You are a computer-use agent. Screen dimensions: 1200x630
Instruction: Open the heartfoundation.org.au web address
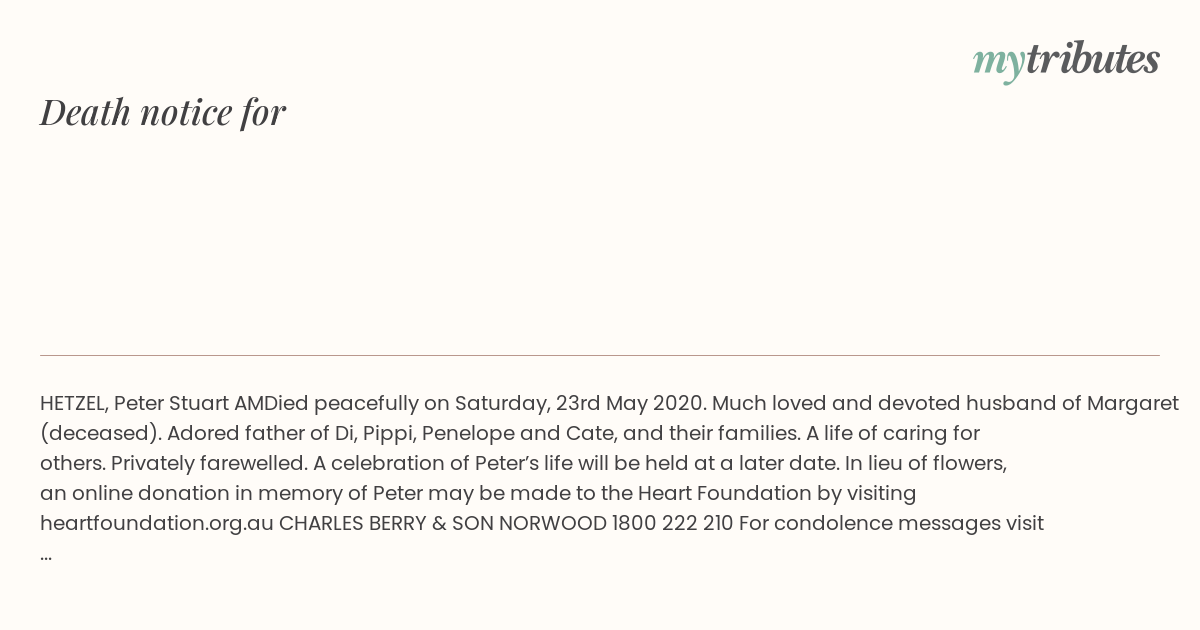coord(157,523)
